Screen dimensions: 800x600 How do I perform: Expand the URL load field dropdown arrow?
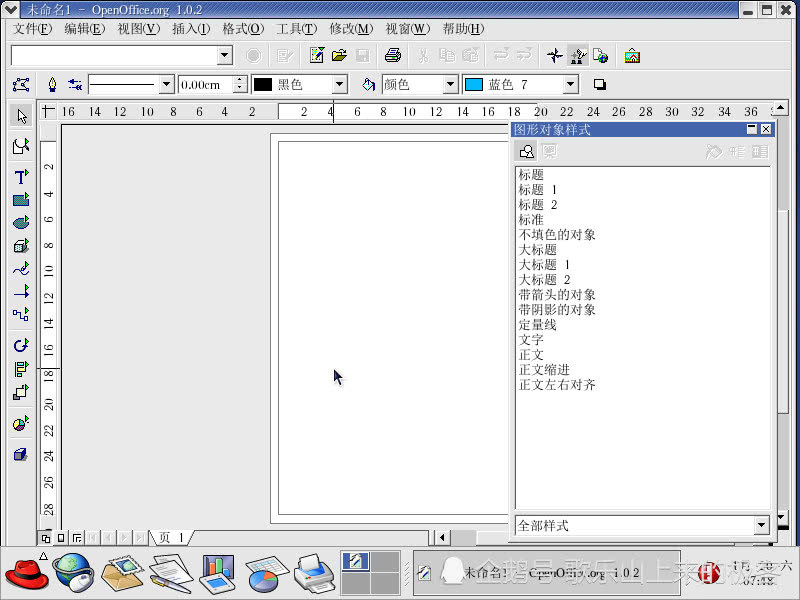point(224,55)
